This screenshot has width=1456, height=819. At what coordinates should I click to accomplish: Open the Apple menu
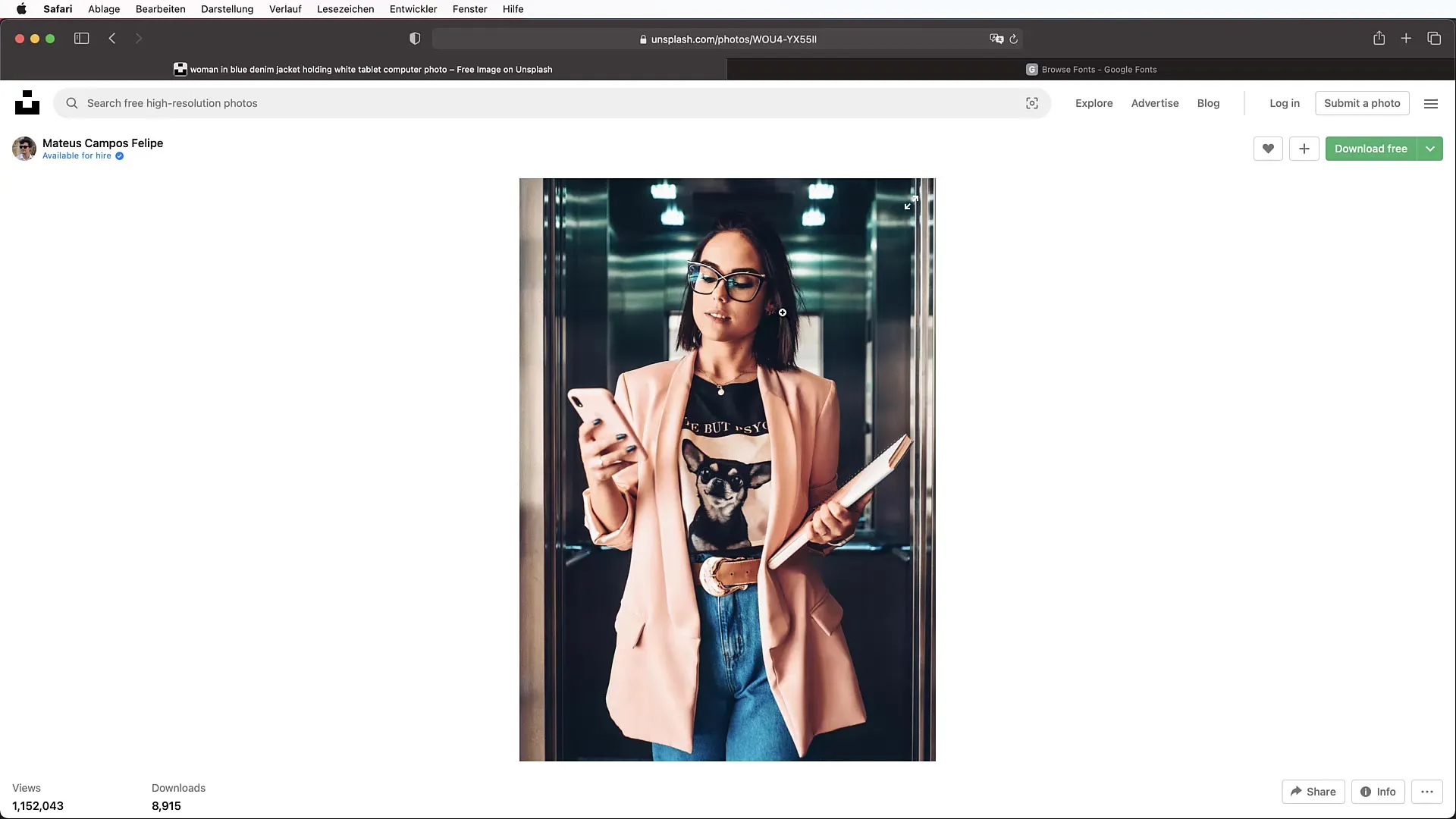[21, 9]
